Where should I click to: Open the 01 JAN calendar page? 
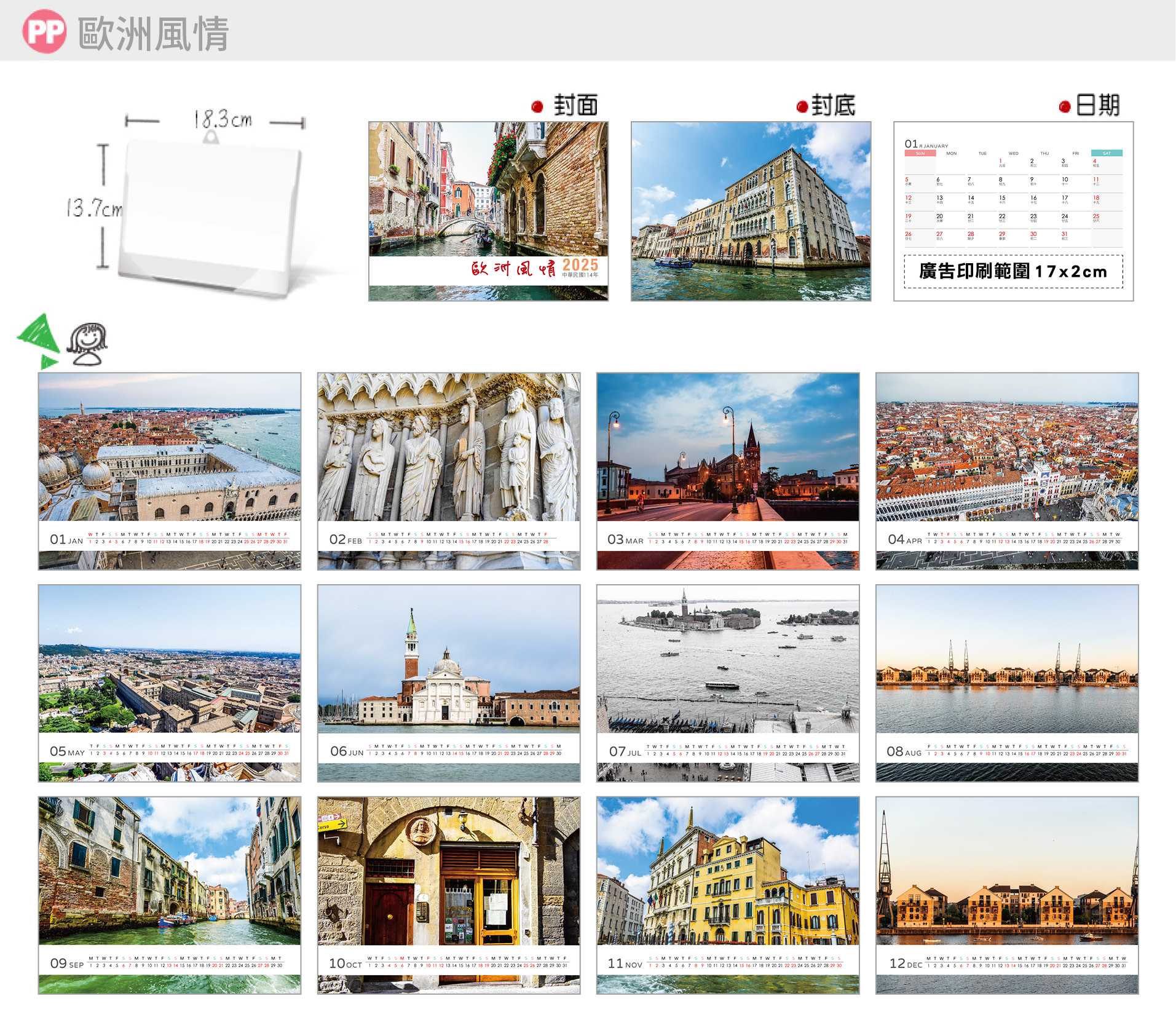(170, 471)
